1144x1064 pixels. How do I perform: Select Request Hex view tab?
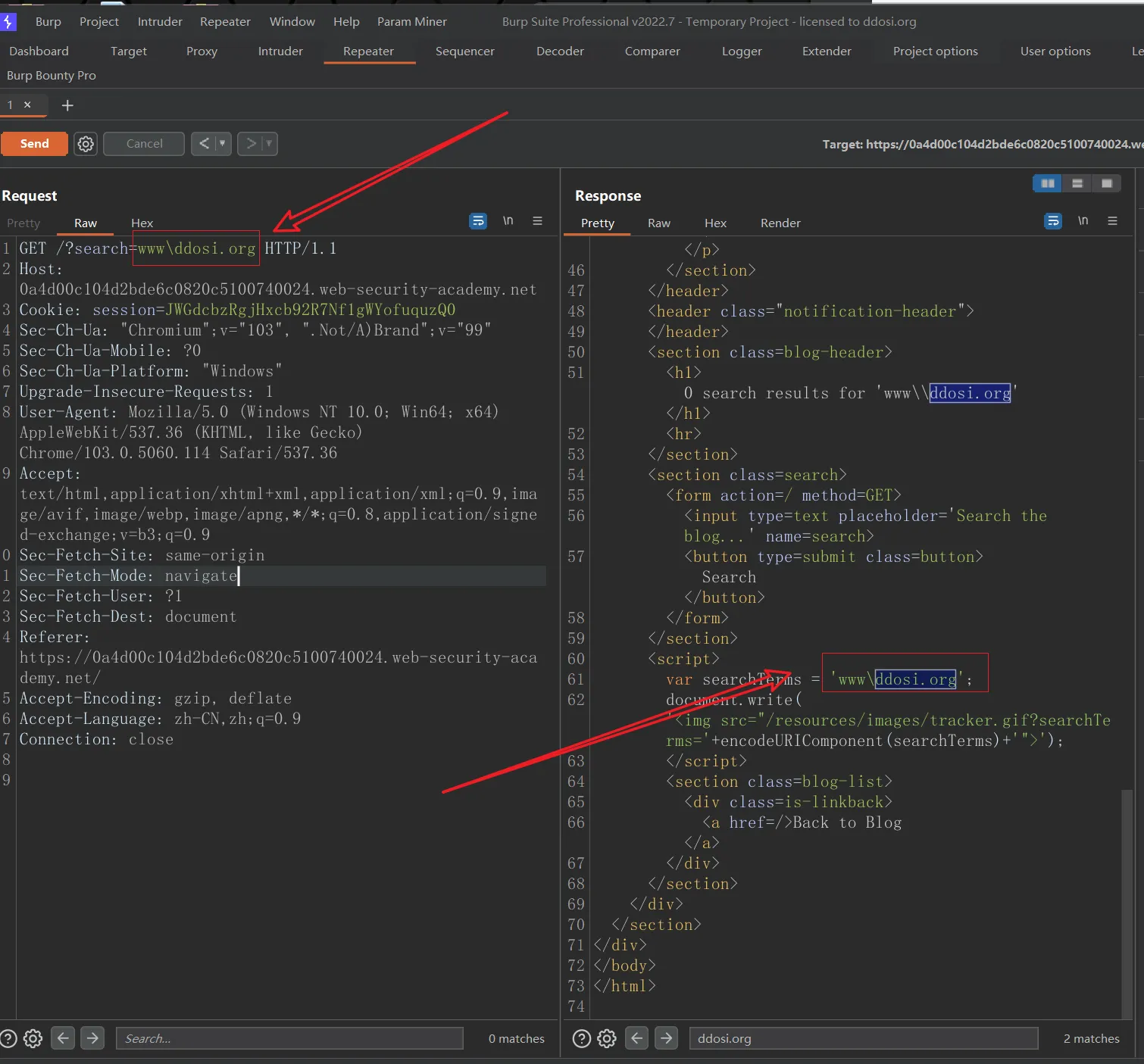[x=142, y=223]
